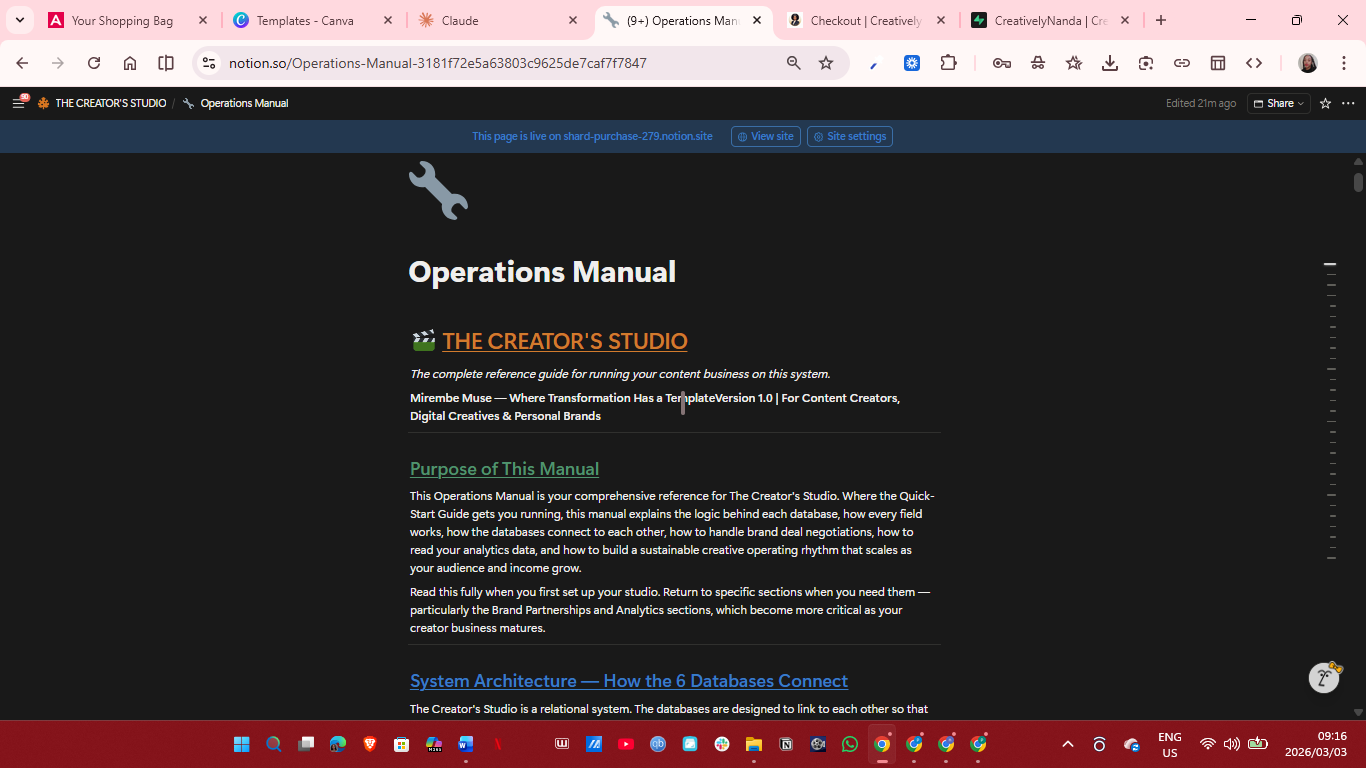The image size is (1366, 768).
Task: Bookmark this page using the address bar star
Action: click(826, 63)
